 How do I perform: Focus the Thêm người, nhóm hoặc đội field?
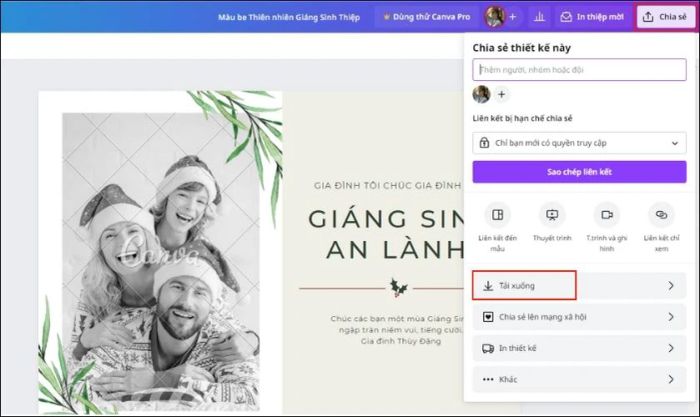579,70
